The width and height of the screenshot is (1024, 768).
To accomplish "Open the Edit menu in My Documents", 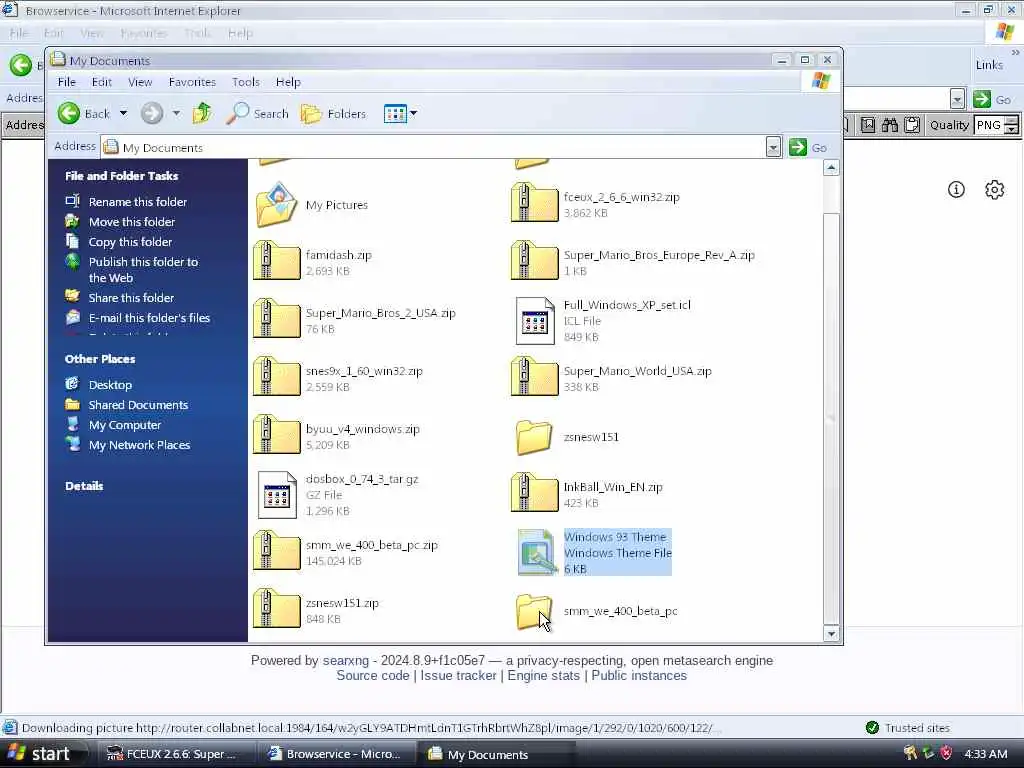I will pyautogui.click(x=101, y=82).
